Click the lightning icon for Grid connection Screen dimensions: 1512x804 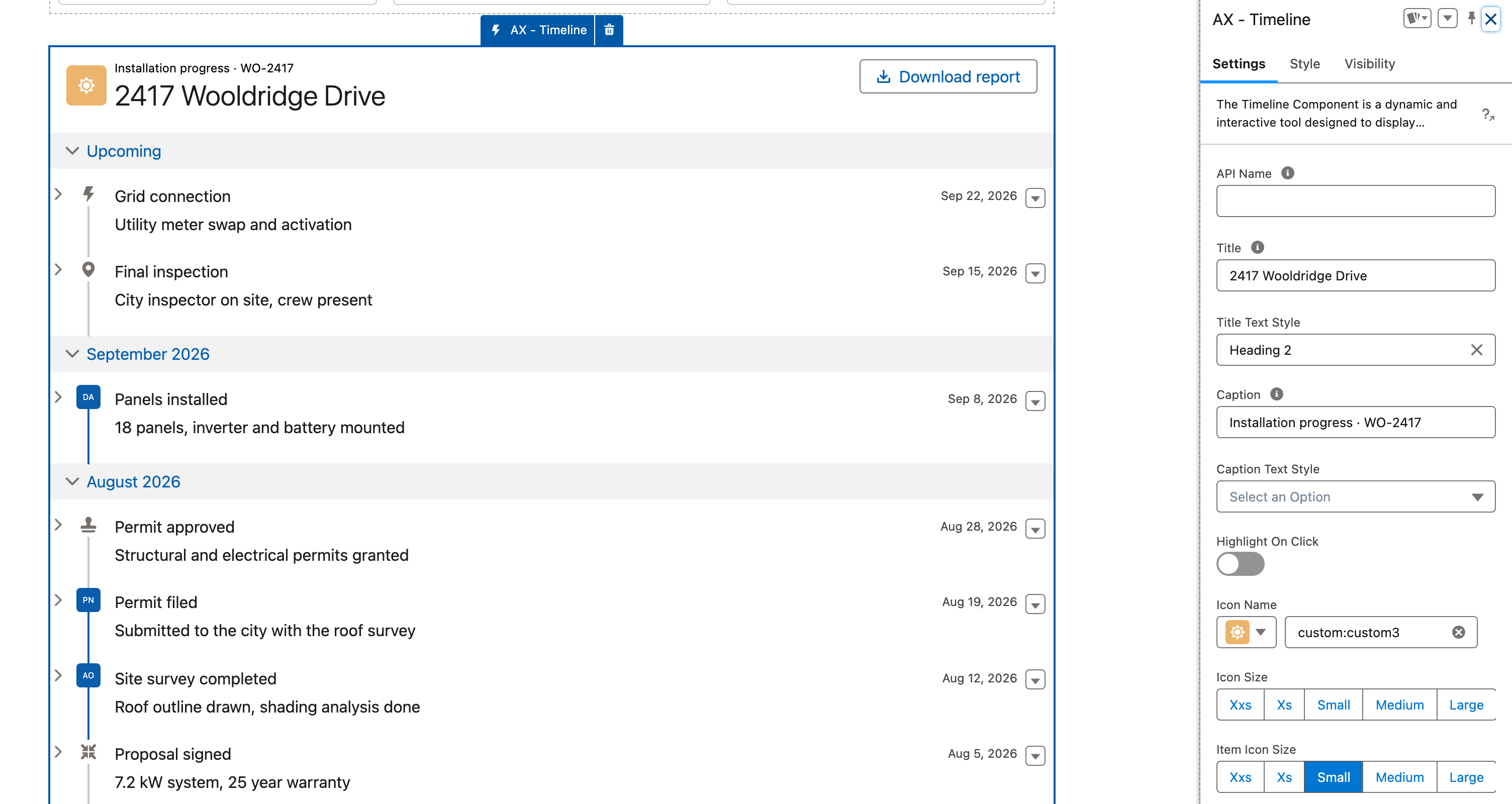click(x=88, y=193)
